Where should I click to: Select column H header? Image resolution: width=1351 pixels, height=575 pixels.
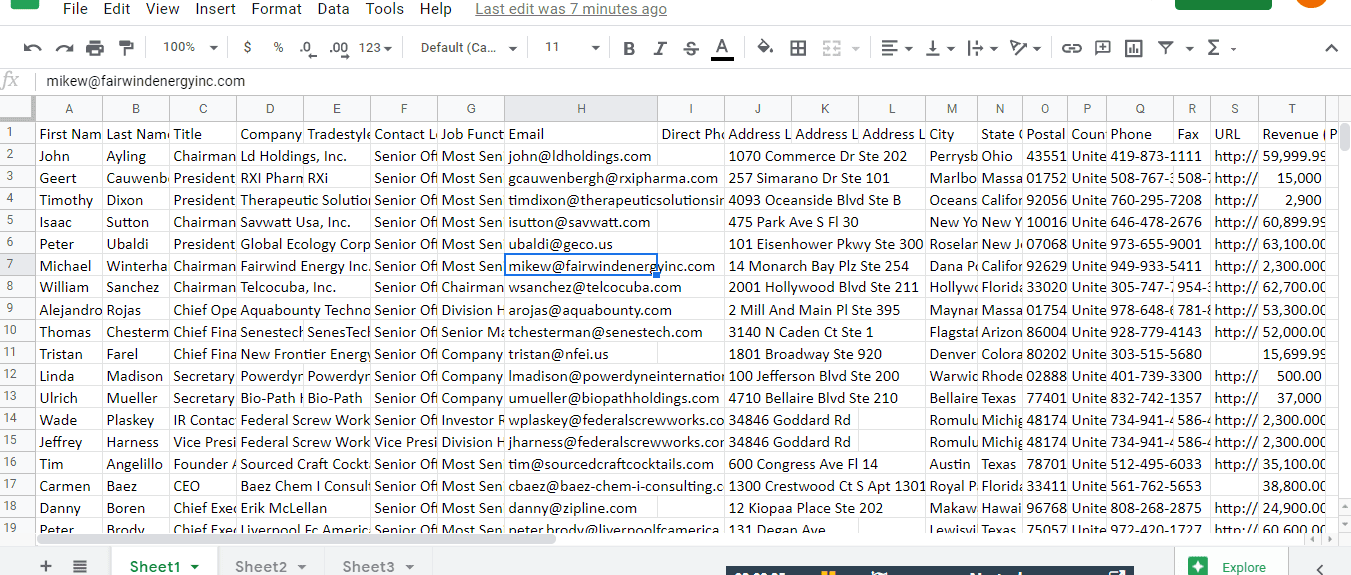point(581,109)
